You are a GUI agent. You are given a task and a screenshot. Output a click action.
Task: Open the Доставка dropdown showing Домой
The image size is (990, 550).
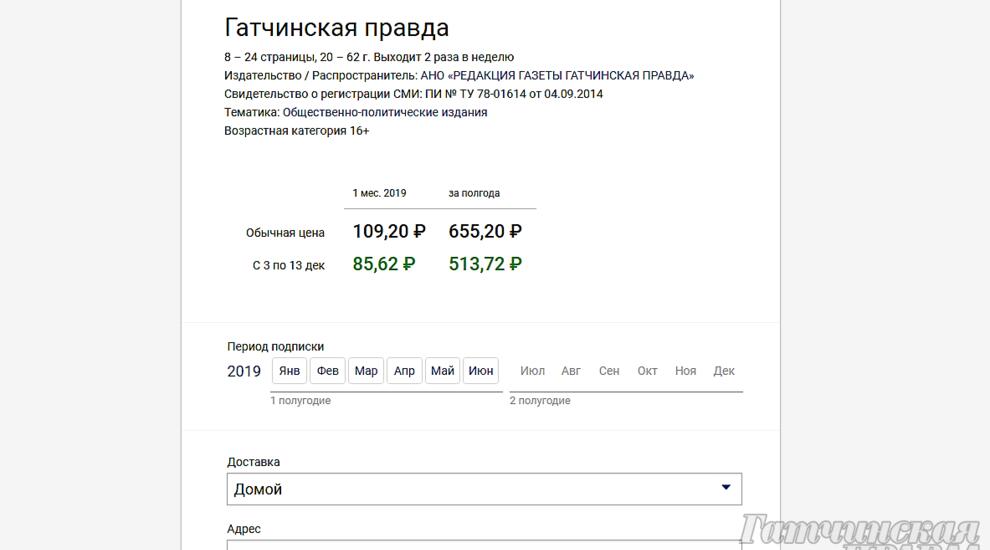coord(484,489)
